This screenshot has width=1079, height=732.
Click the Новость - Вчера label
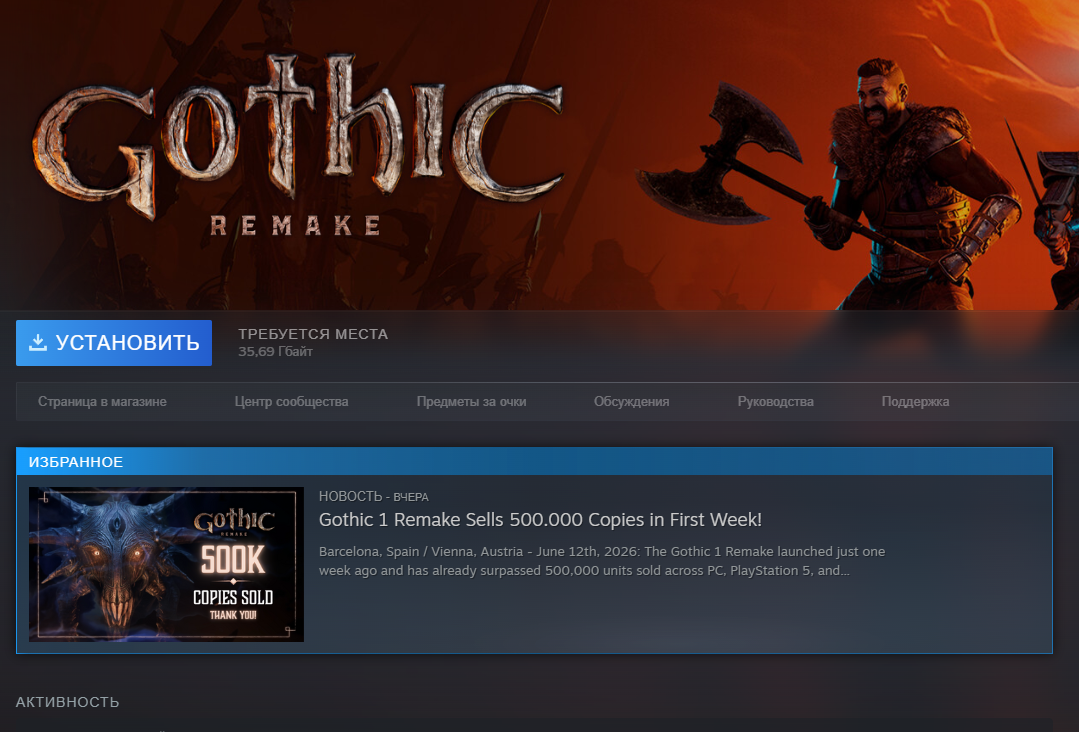click(x=374, y=497)
